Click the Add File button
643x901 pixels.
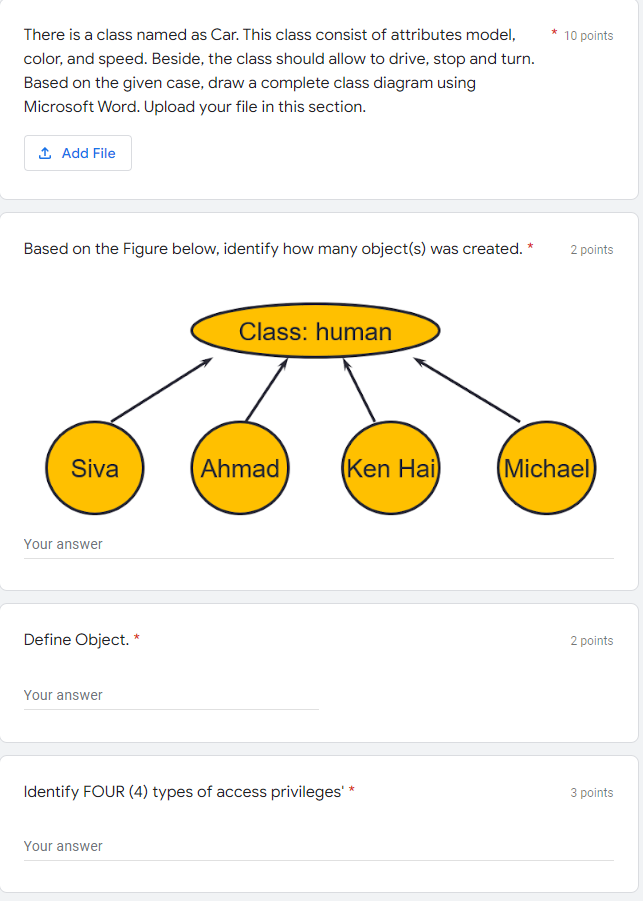coord(78,153)
